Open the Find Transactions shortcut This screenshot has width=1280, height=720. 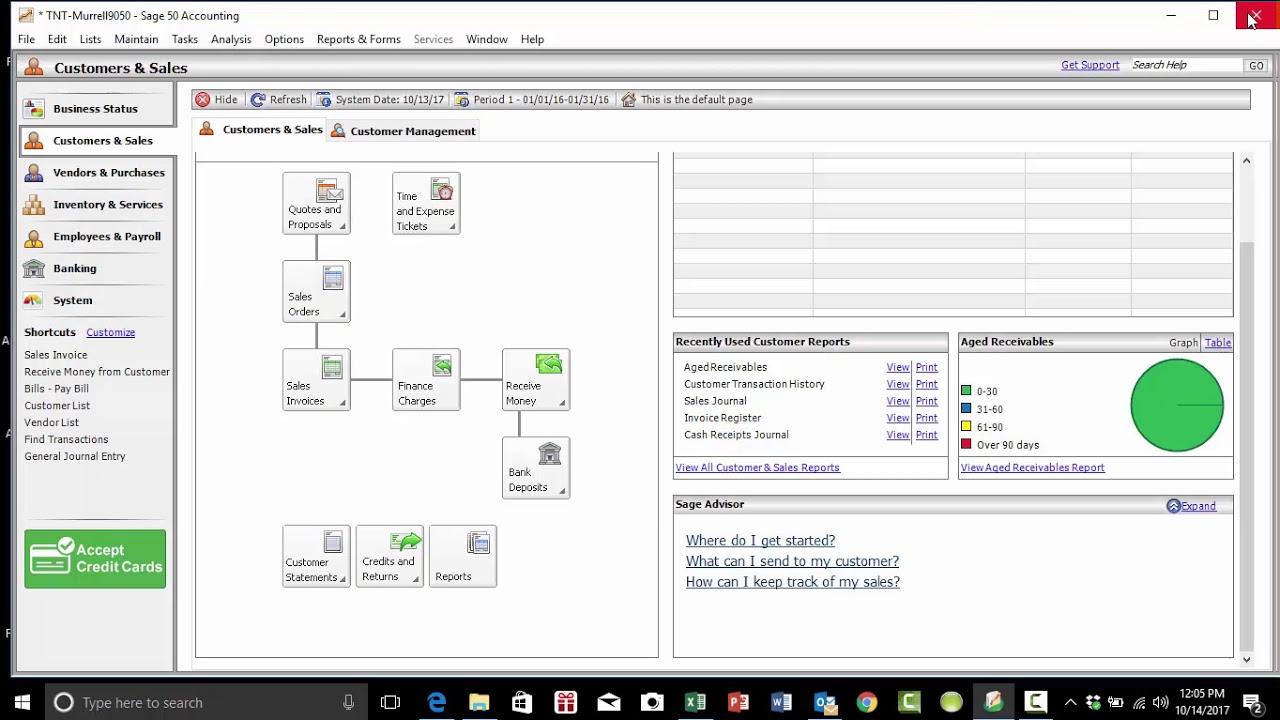click(x=66, y=439)
